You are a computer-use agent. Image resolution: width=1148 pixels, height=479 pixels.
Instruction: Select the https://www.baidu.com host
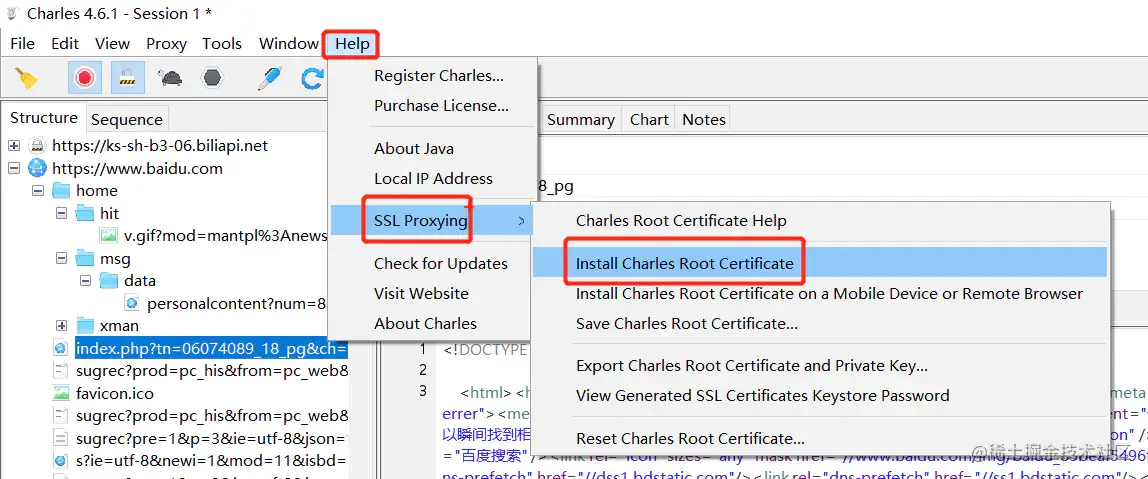137,168
